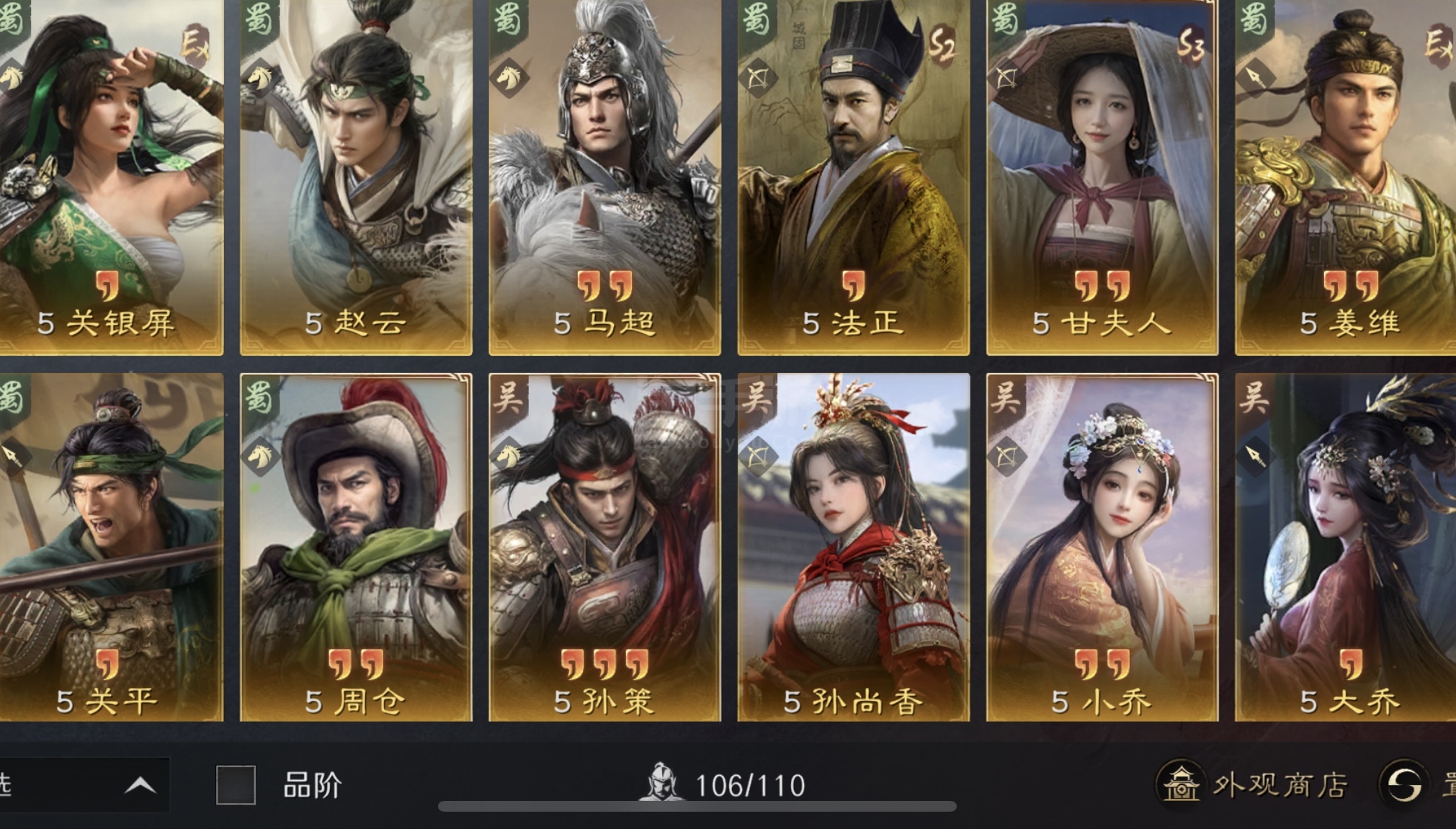Tap bow troop icon on 小乔 card
This screenshot has height=829, width=1456.
(x=1006, y=455)
